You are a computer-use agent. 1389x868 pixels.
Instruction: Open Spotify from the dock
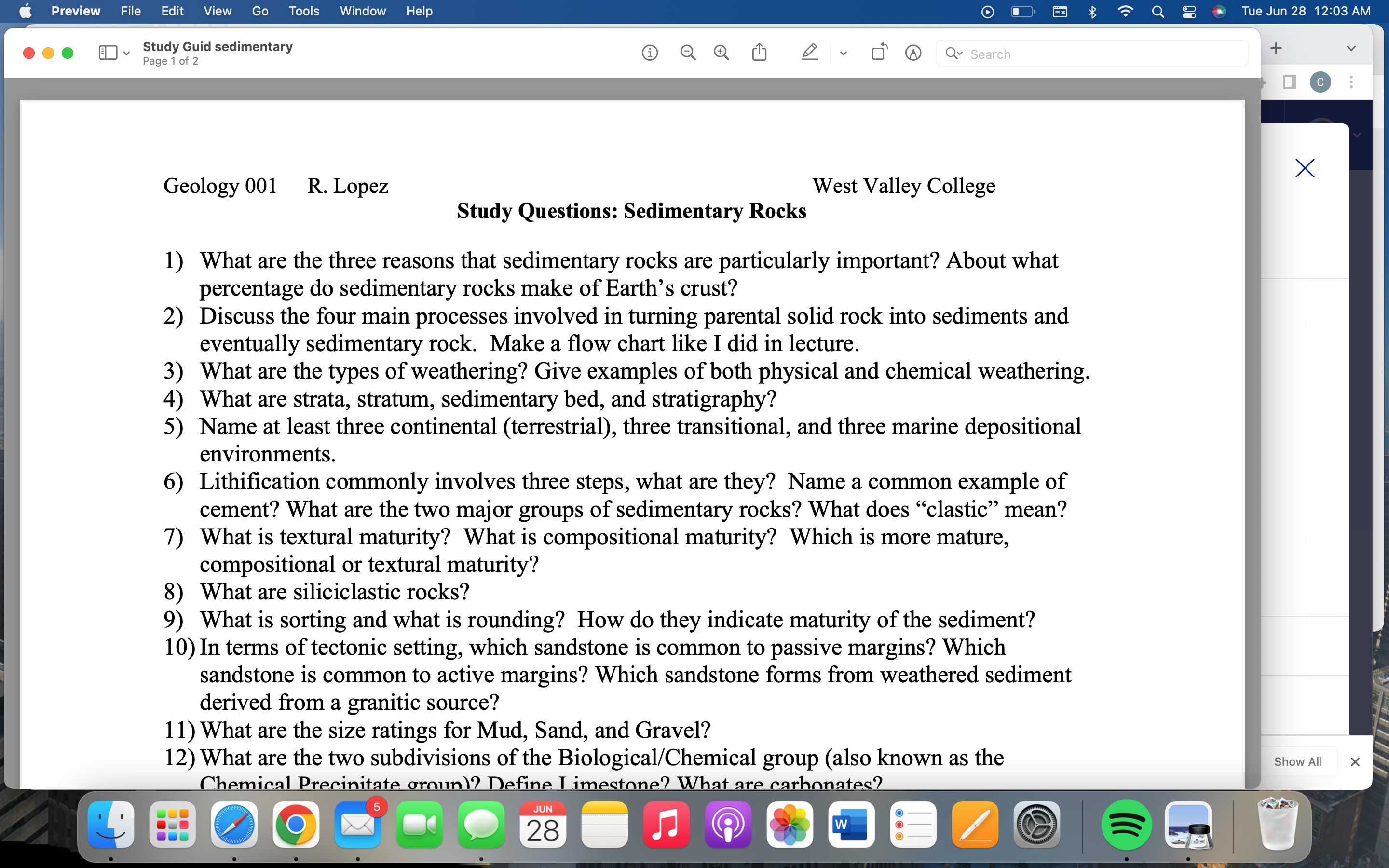coord(1126,825)
